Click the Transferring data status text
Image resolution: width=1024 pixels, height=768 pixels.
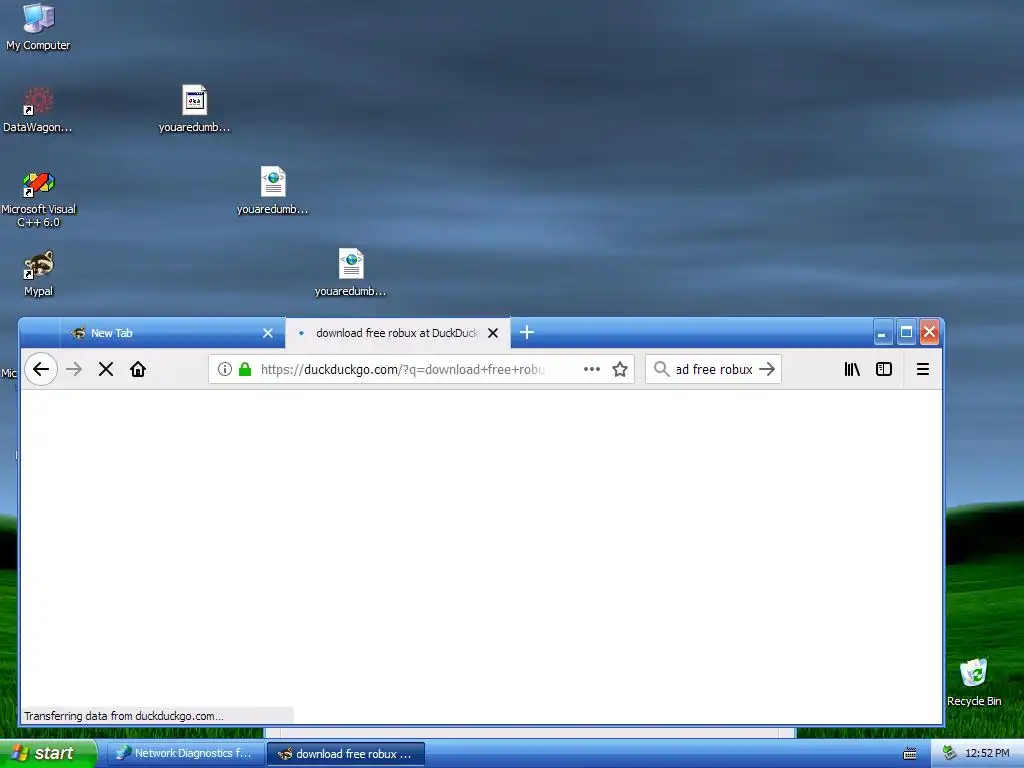[124, 716]
